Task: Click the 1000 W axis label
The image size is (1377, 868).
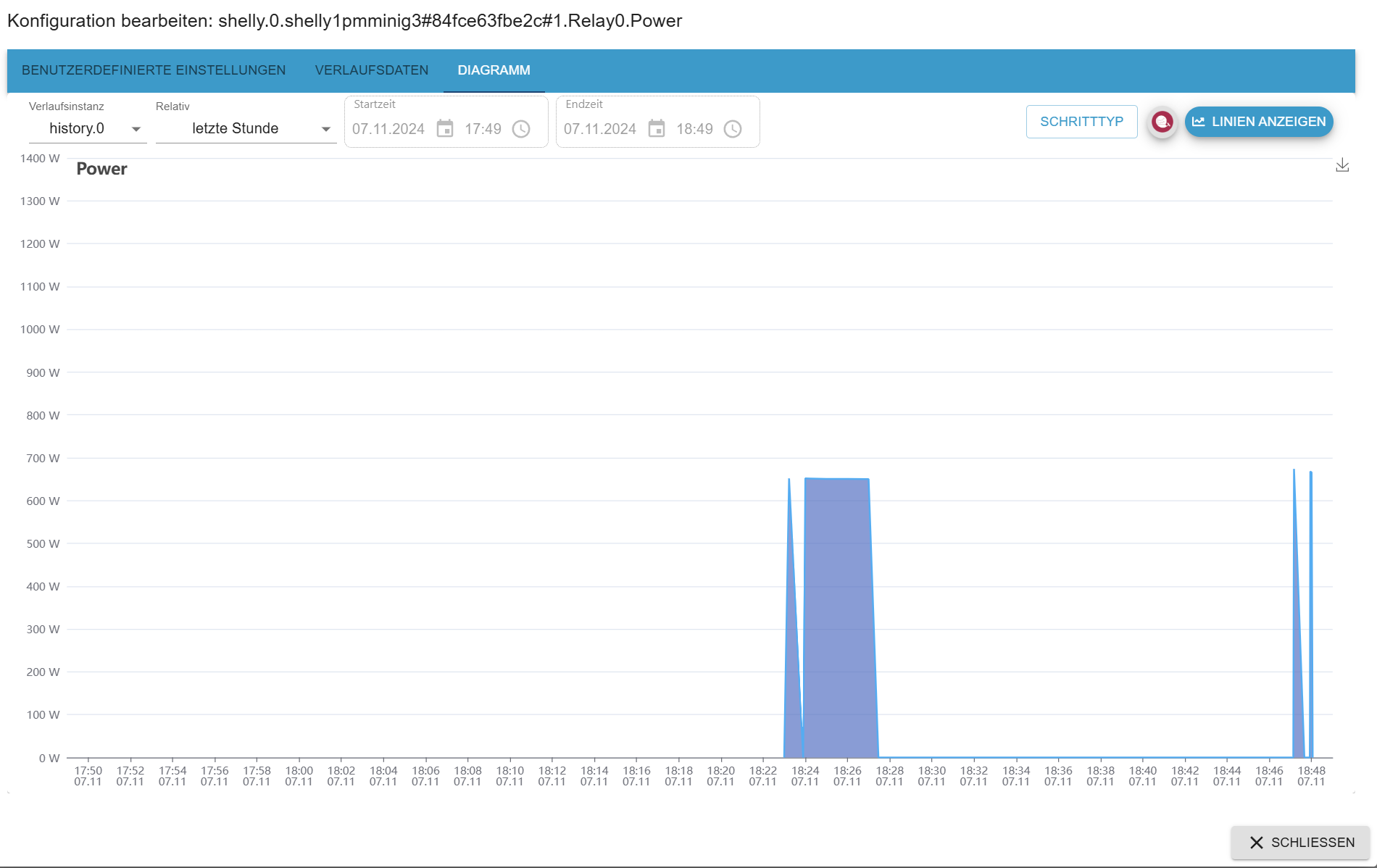Action: coord(40,330)
